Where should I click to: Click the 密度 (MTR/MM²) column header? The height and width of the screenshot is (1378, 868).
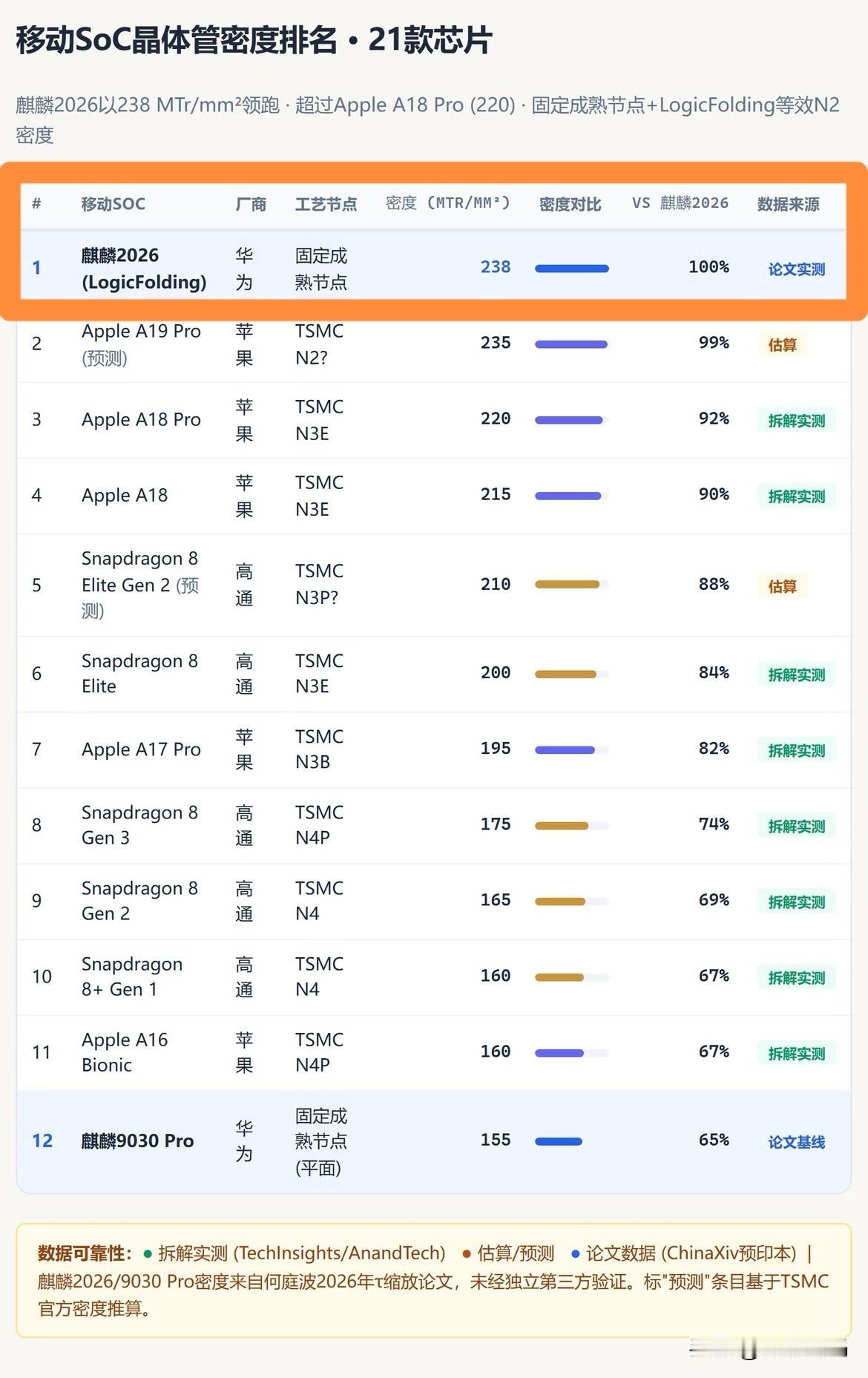448,203
